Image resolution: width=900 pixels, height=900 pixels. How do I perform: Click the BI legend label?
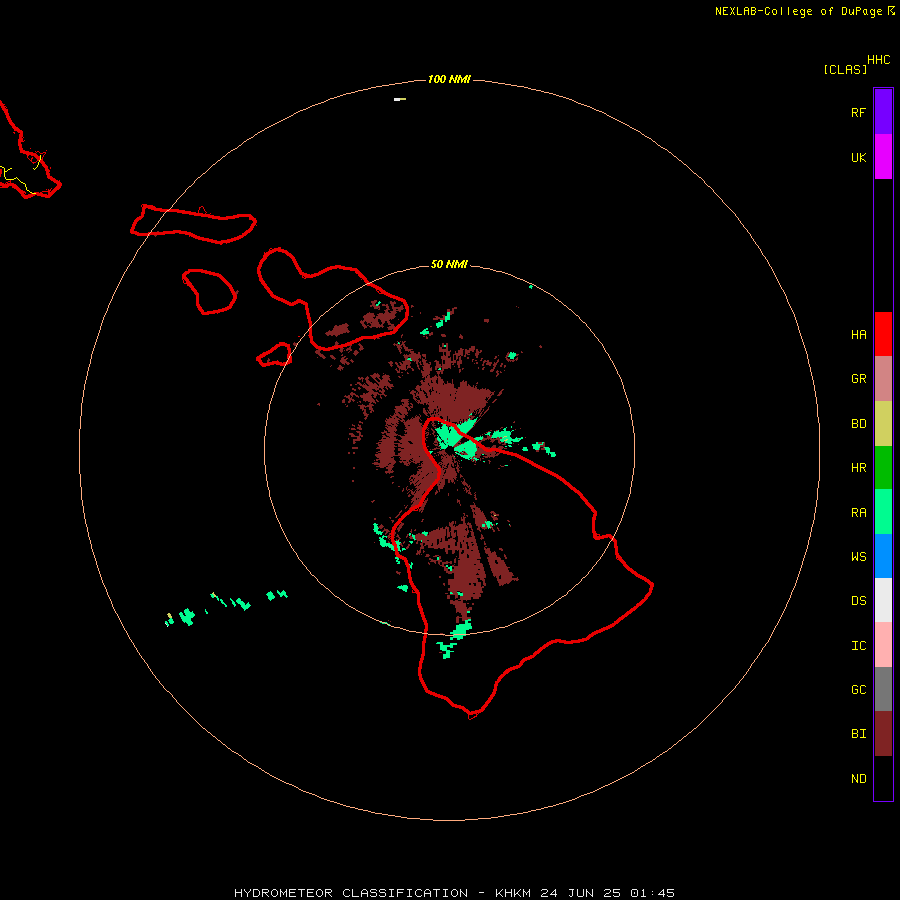(858, 734)
